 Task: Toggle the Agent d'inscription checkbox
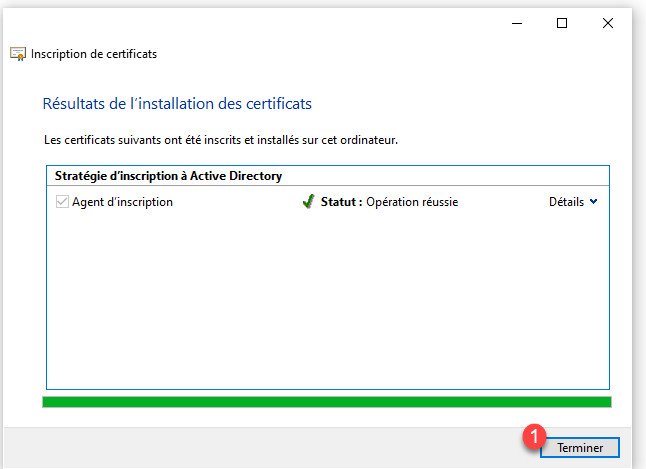[62, 202]
